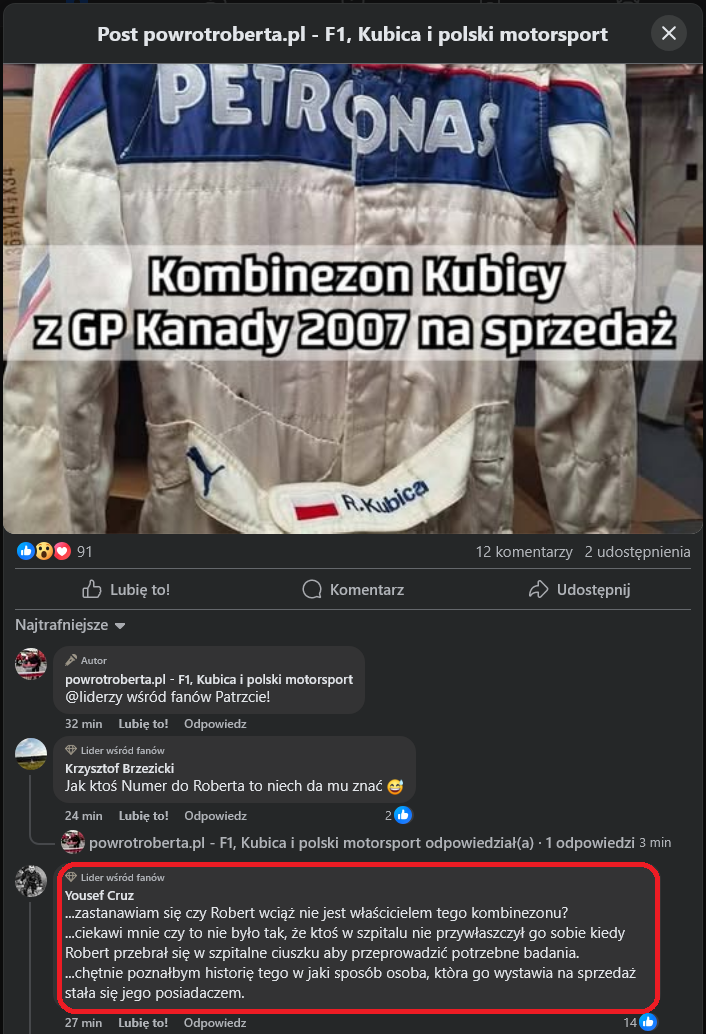Click Yousef Cruz's name
Viewport: 706px width, 1034px height.
point(99,896)
